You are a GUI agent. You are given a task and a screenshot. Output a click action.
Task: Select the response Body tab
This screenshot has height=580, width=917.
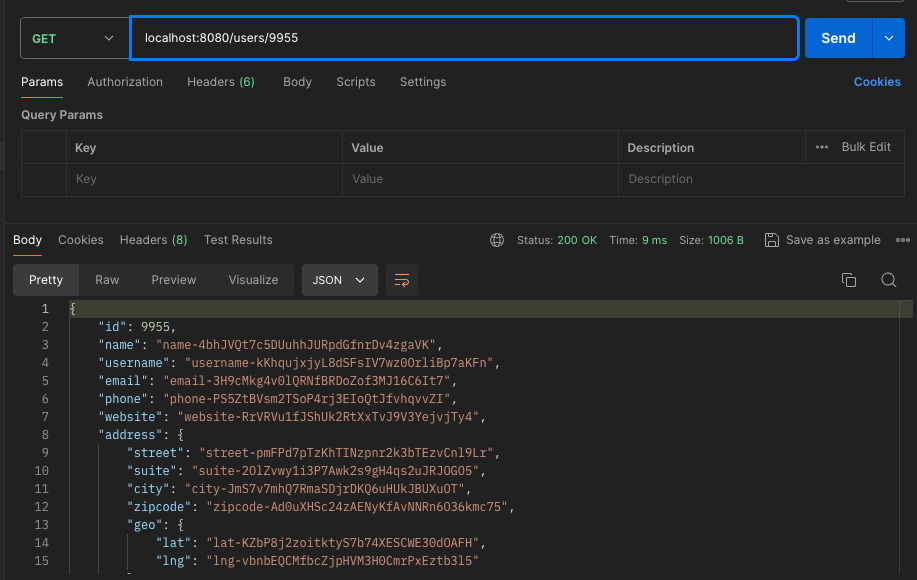coord(27,240)
